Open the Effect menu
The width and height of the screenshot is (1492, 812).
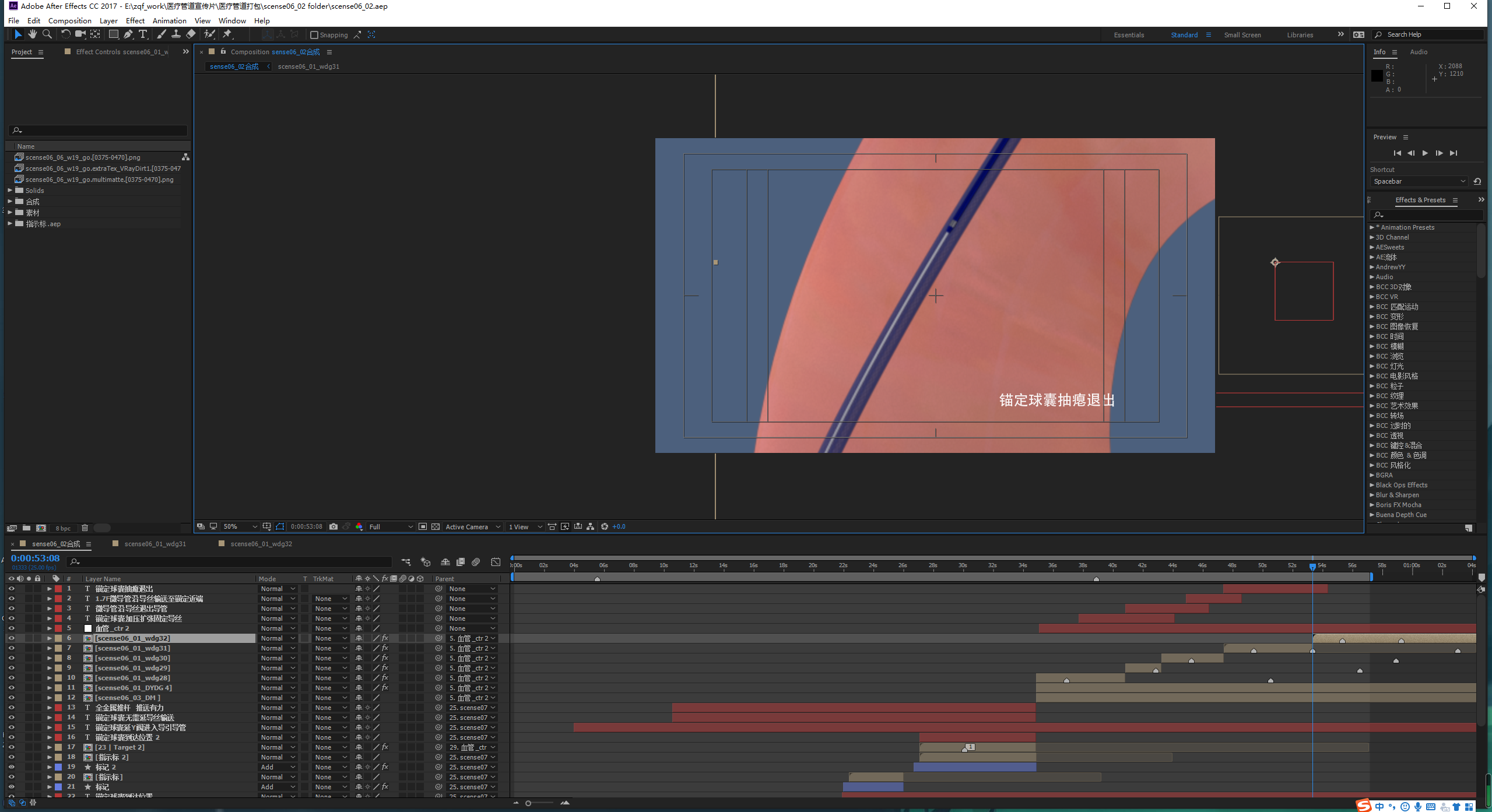tap(135, 20)
